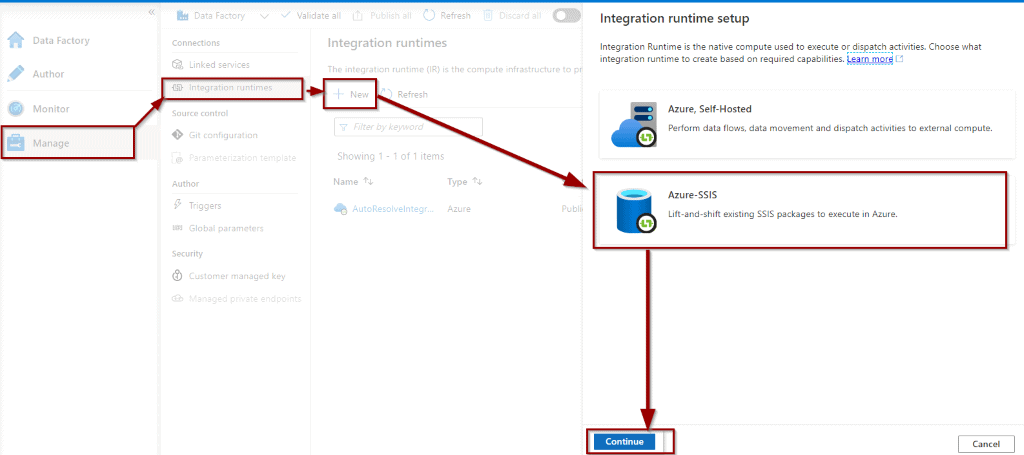This screenshot has width=1024, height=455.
Task: Open Triggers under Author
Action: tap(205, 206)
